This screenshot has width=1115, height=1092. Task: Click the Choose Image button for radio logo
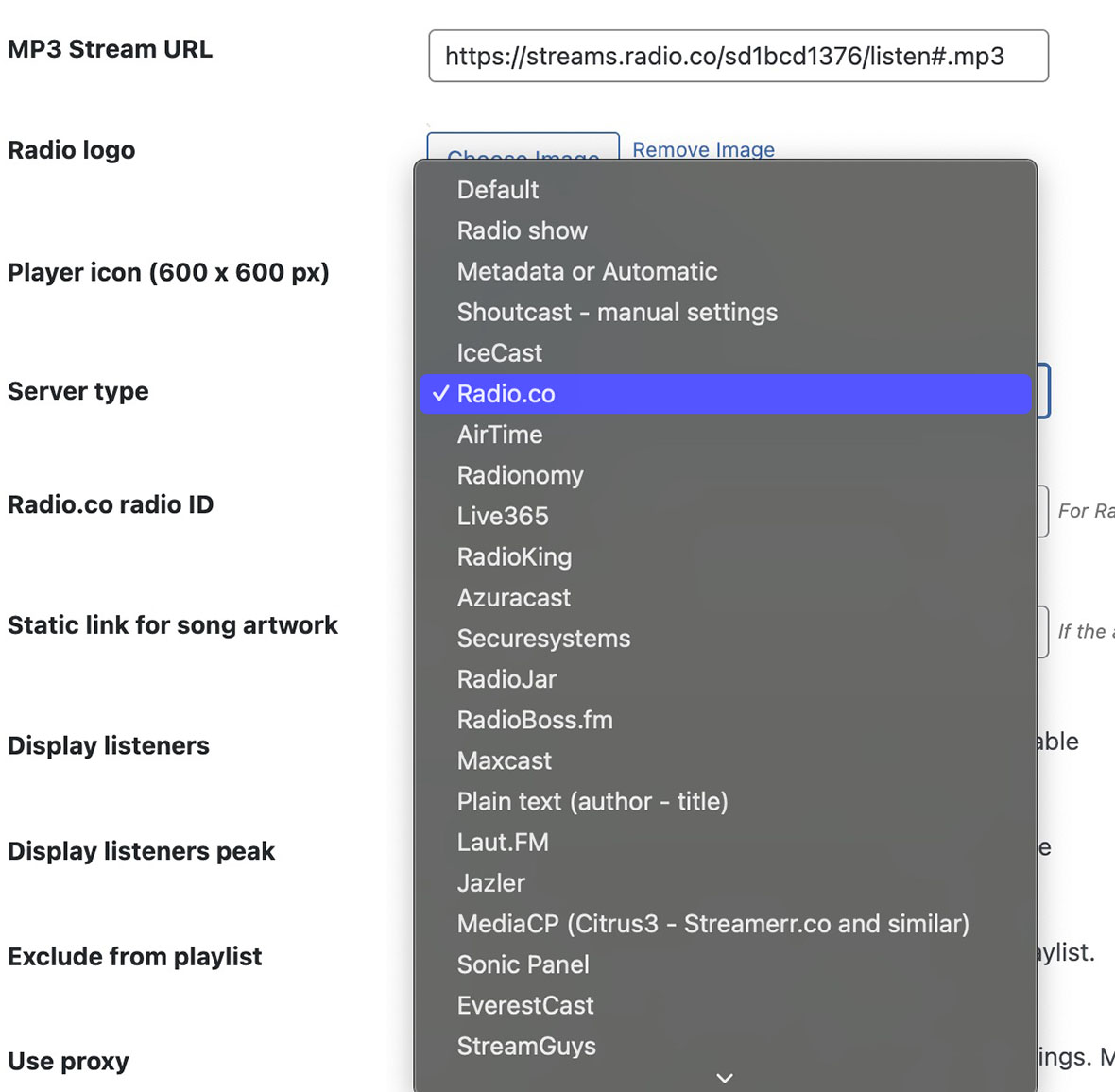click(x=523, y=156)
